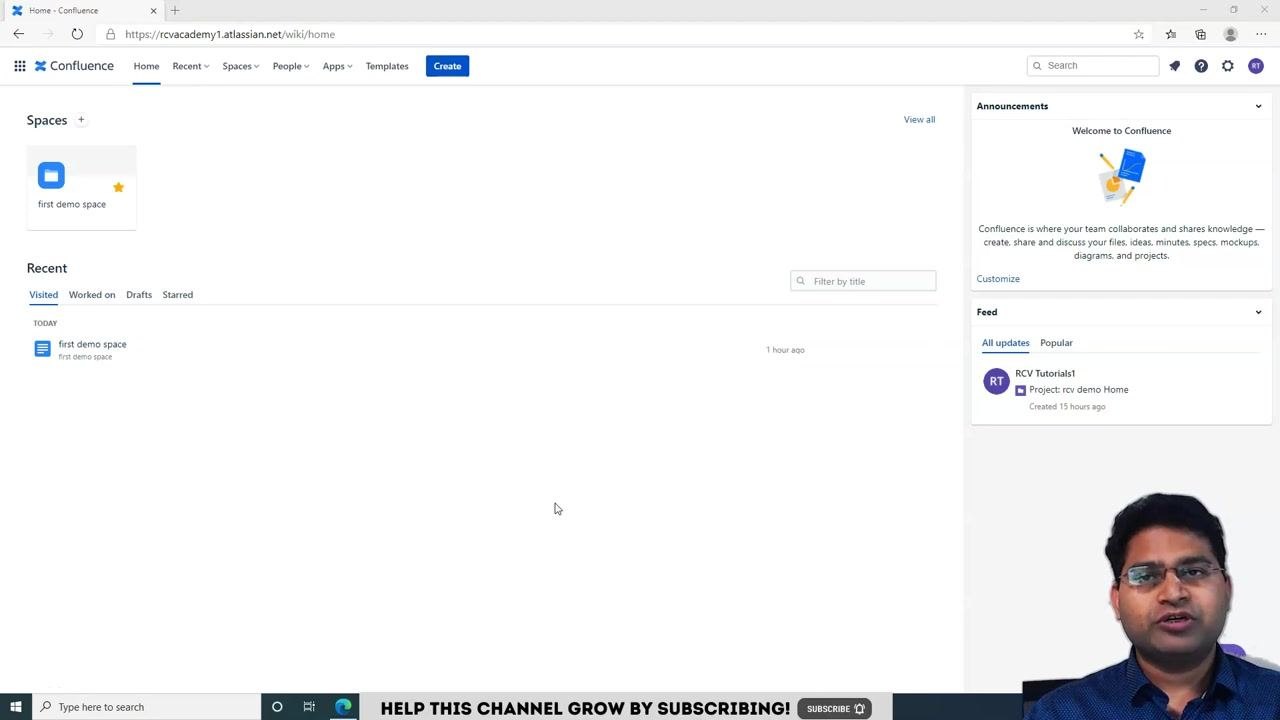Switch to the Worked on tab

pyautogui.click(x=92, y=295)
